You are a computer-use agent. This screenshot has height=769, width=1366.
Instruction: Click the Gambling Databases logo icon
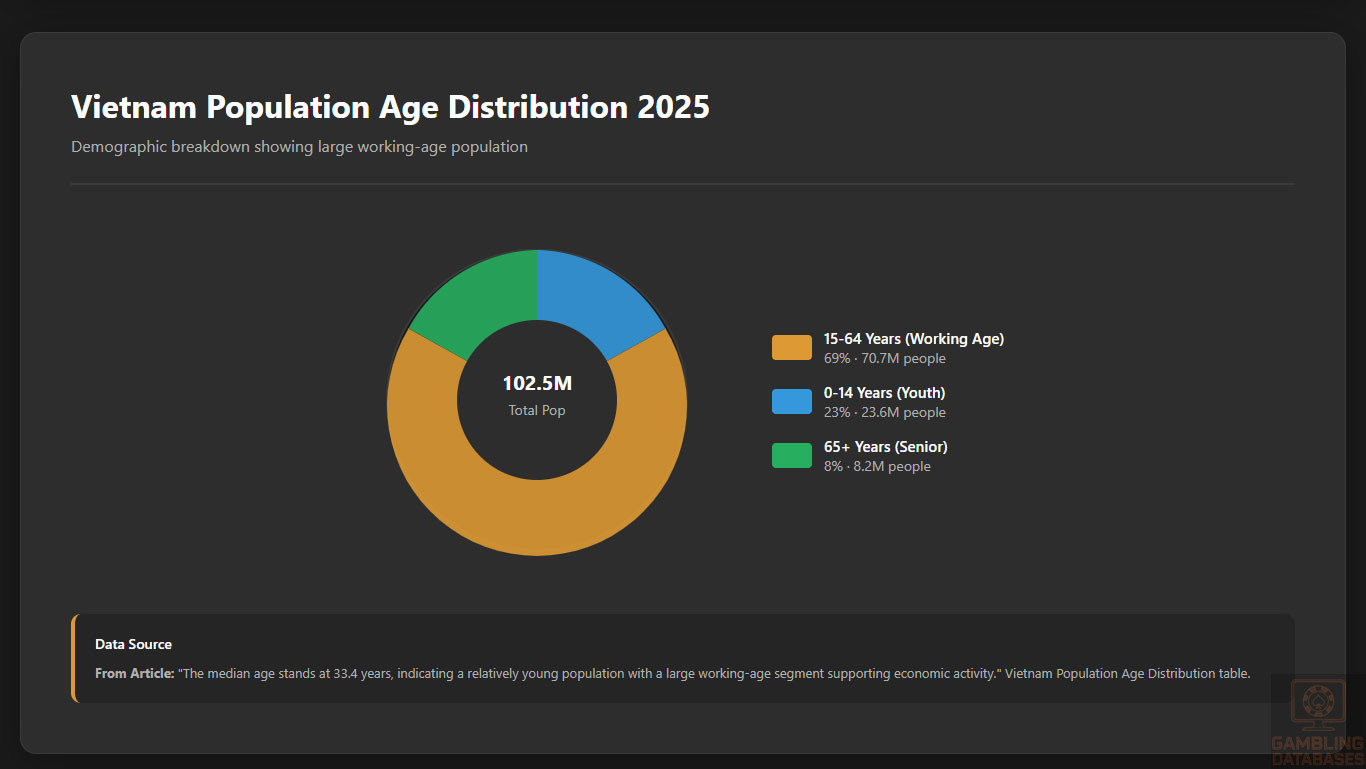1317,705
